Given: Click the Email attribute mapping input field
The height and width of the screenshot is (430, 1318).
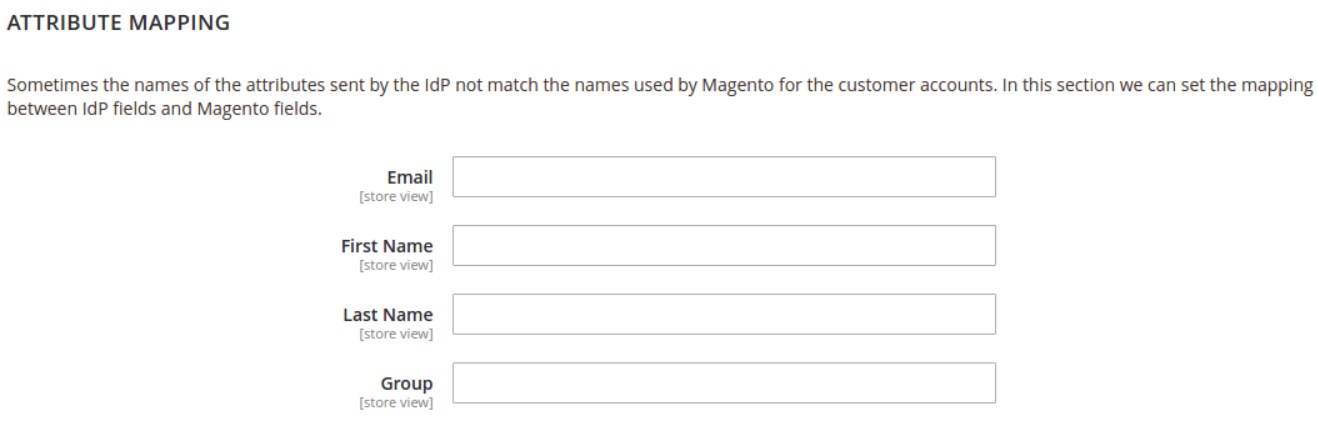Looking at the screenshot, I should click(x=724, y=177).
